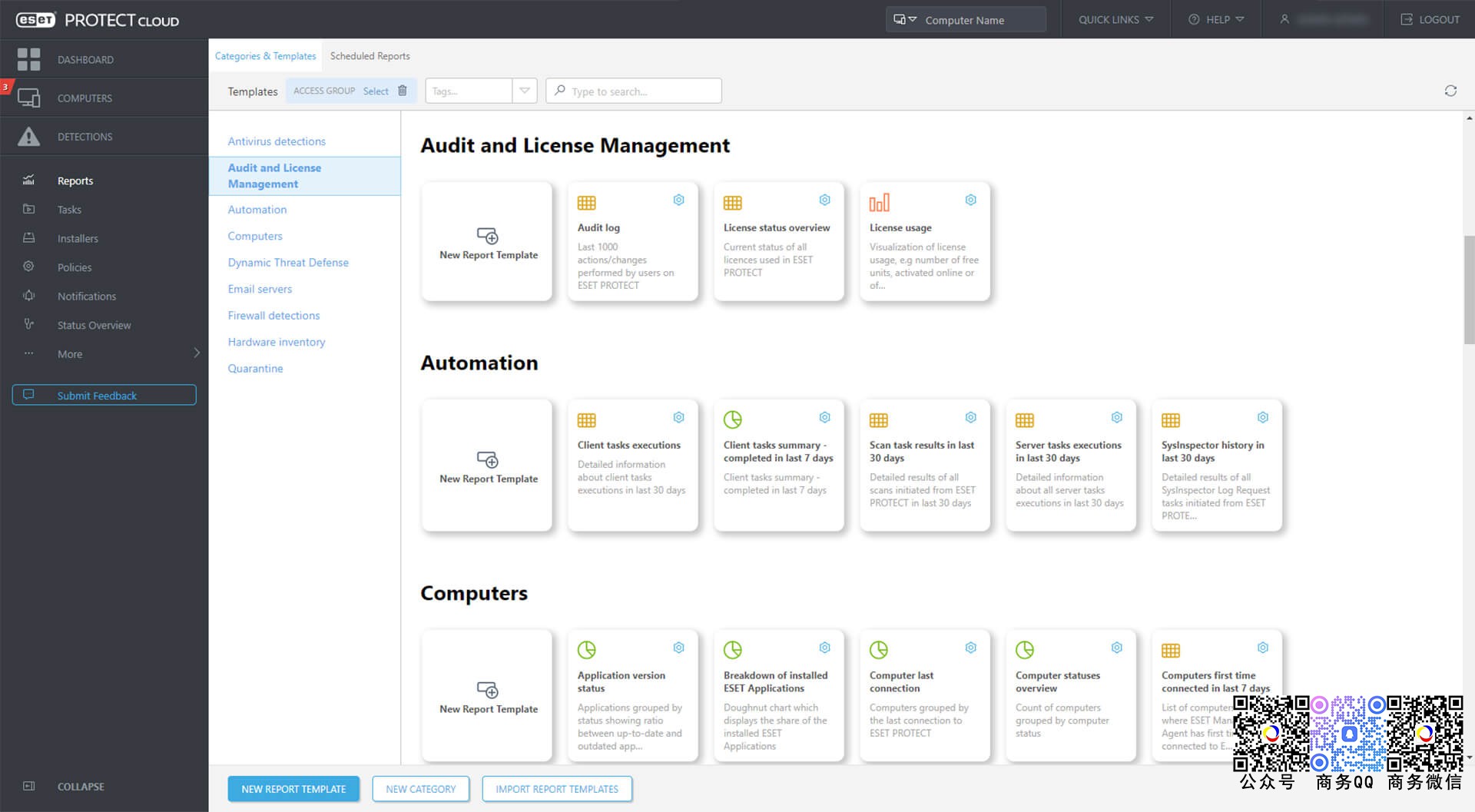Open the Detections warning triangle icon
Image resolution: width=1475 pixels, height=812 pixels.
click(x=28, y=136)
